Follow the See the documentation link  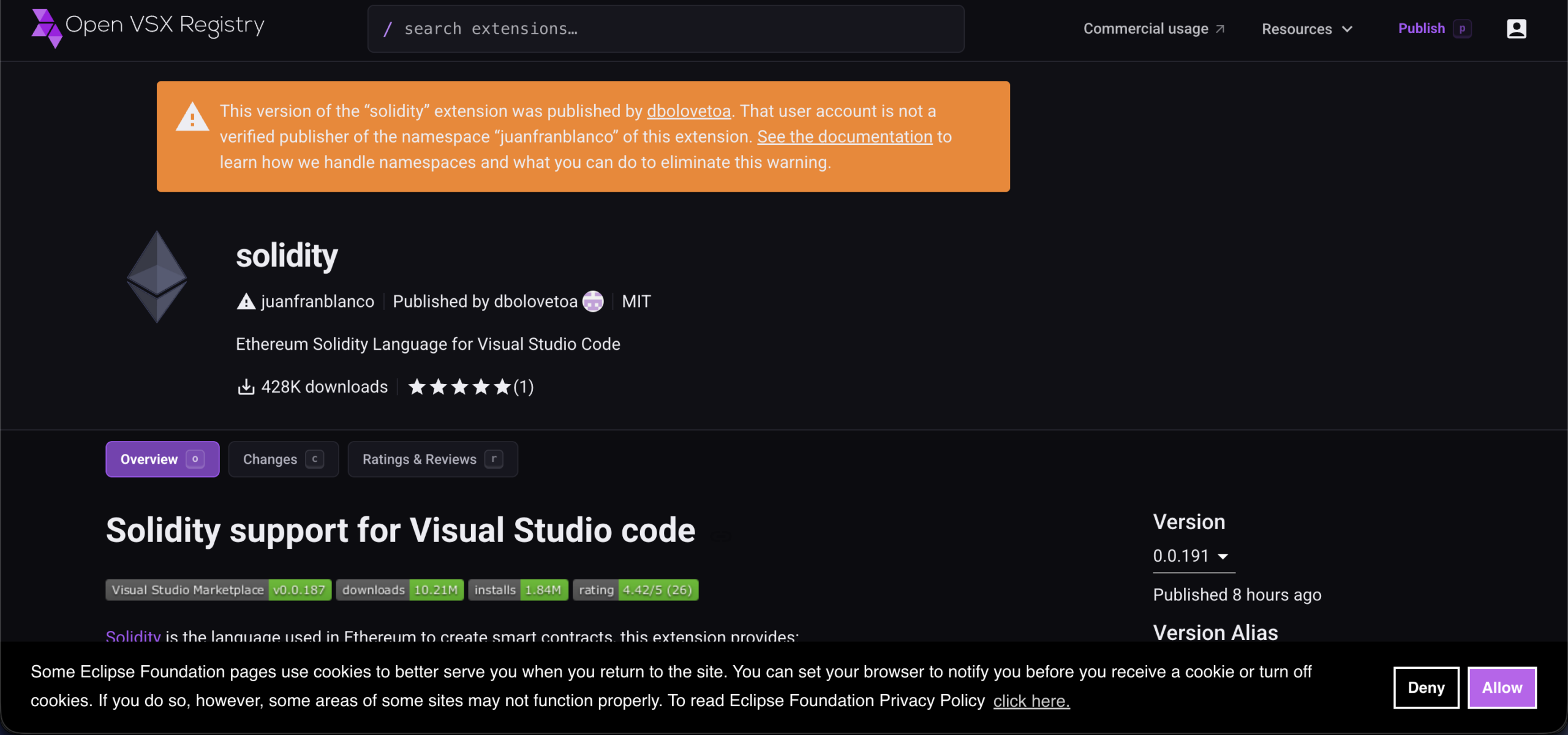[x=845, y=137]
